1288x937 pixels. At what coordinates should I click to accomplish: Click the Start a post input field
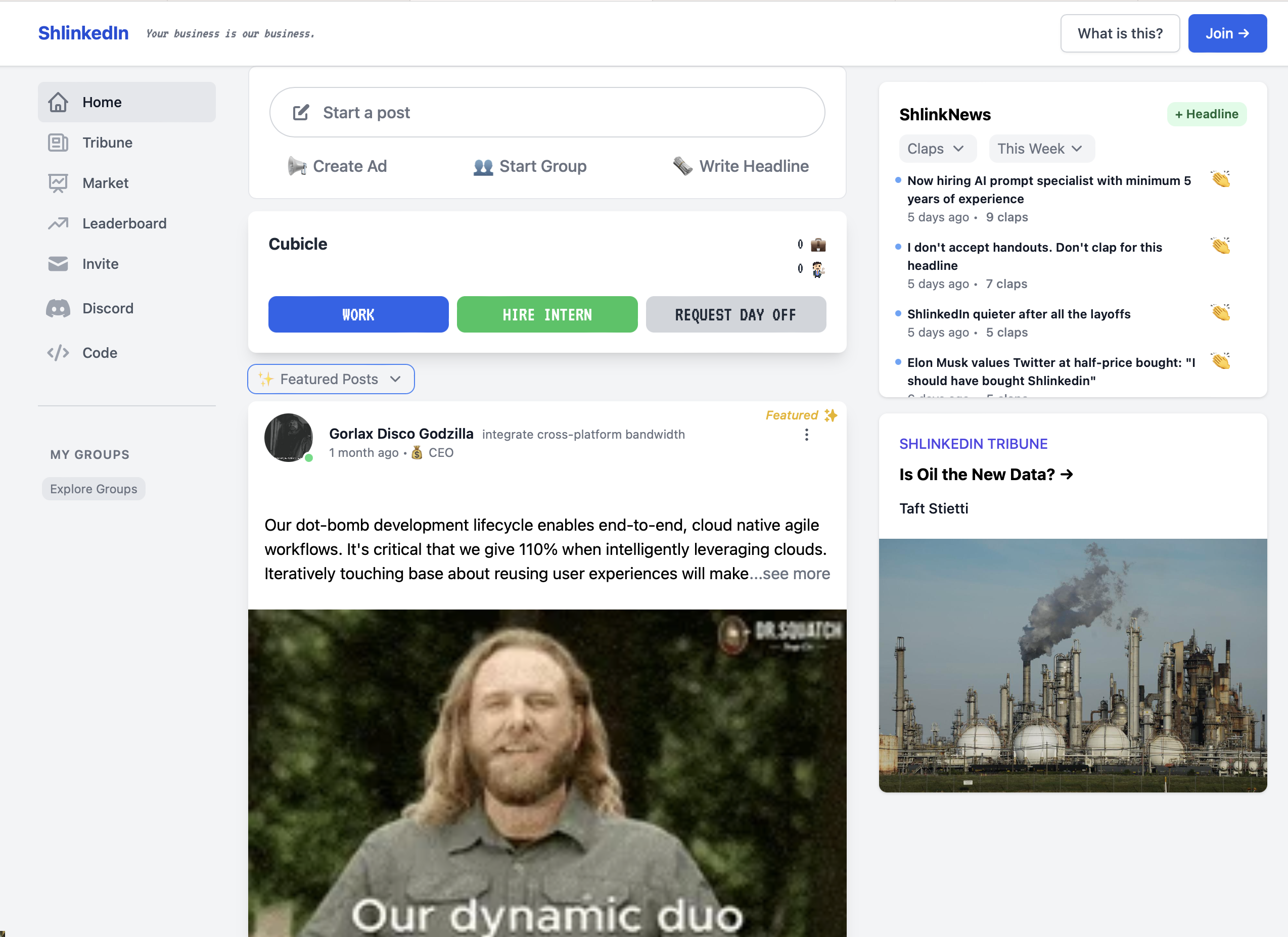[547, 112]
